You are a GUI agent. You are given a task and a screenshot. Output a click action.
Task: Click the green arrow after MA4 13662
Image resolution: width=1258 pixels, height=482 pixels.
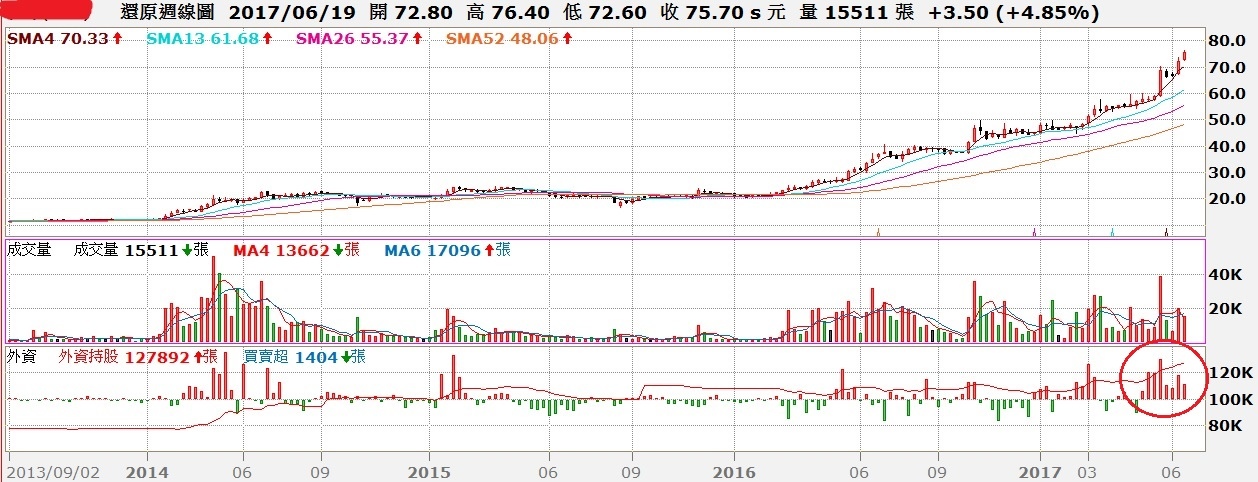(337, 250)
